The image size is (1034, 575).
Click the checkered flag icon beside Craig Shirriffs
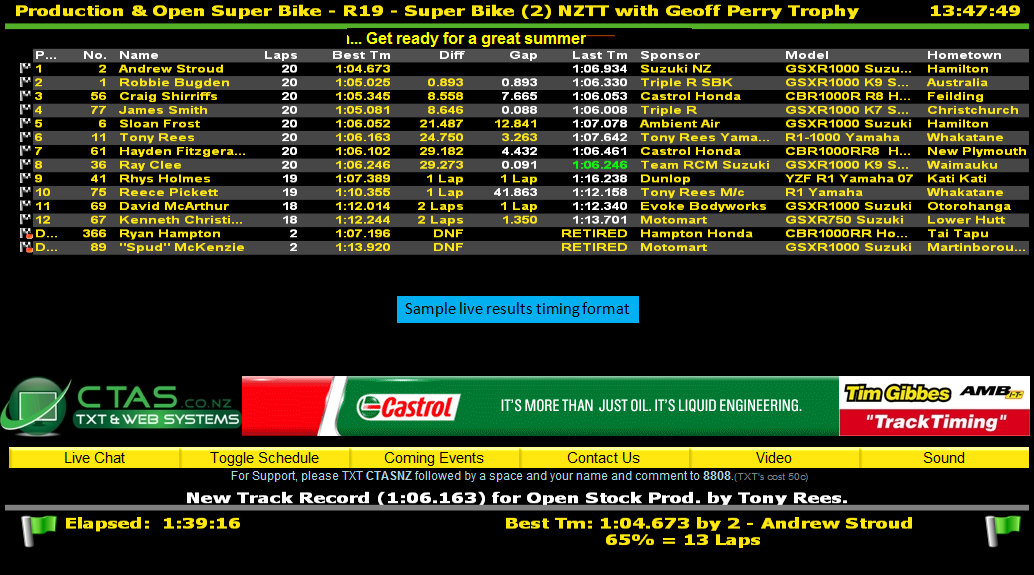(x=26, y=96)
